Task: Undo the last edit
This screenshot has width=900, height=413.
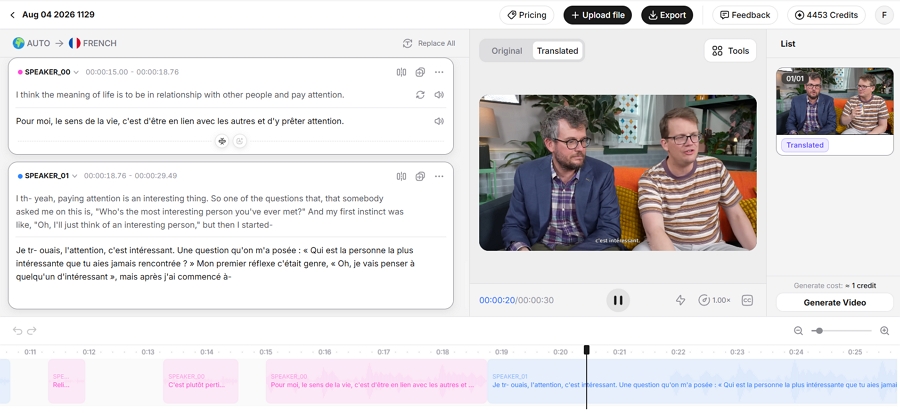Action: coord(17,330)
